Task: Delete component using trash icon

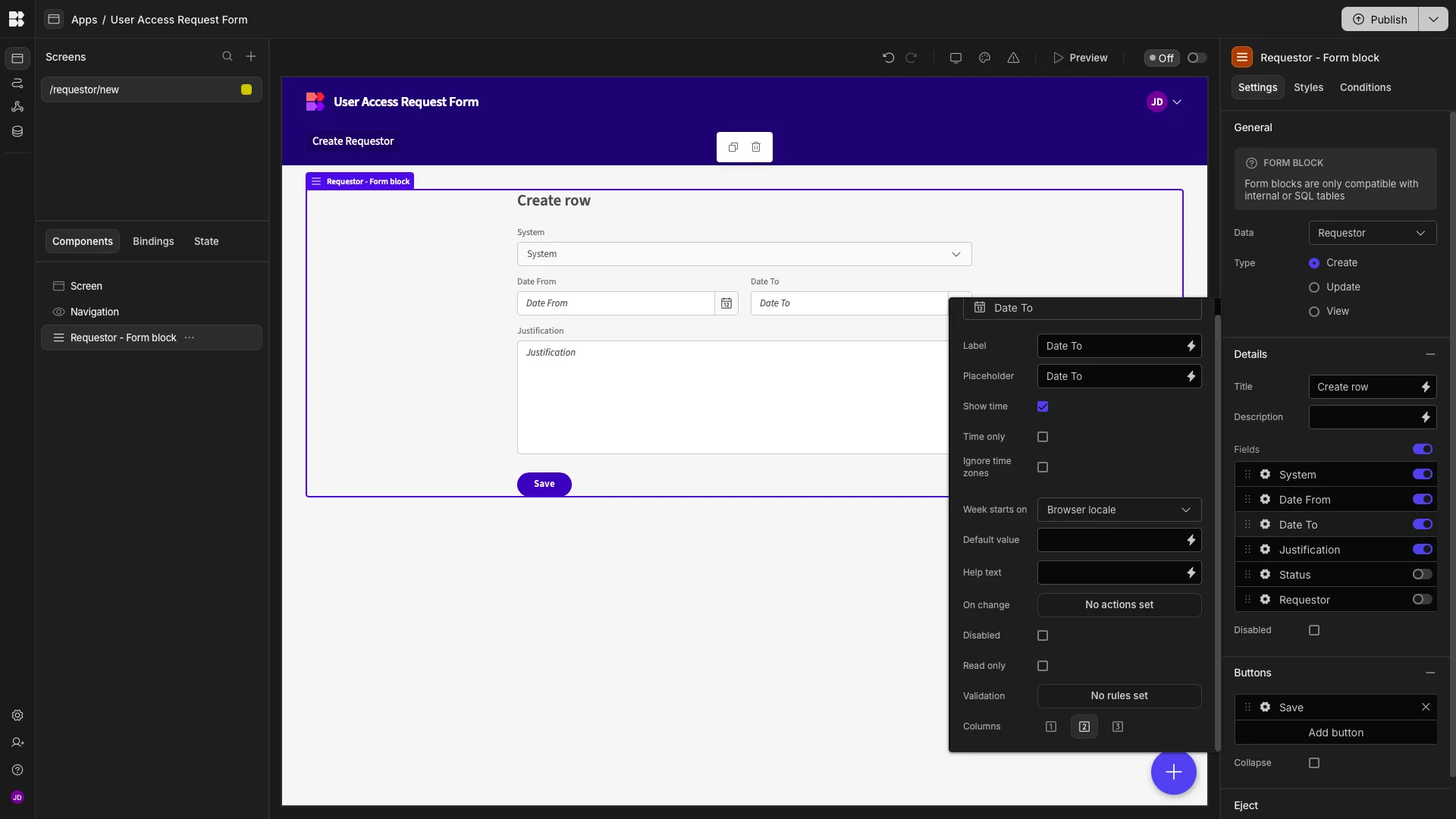Action: (756, 147)
